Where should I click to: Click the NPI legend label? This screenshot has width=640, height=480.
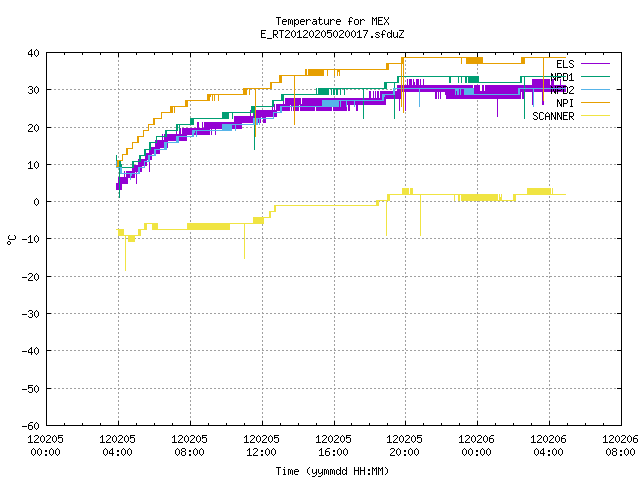coord(565,103)
